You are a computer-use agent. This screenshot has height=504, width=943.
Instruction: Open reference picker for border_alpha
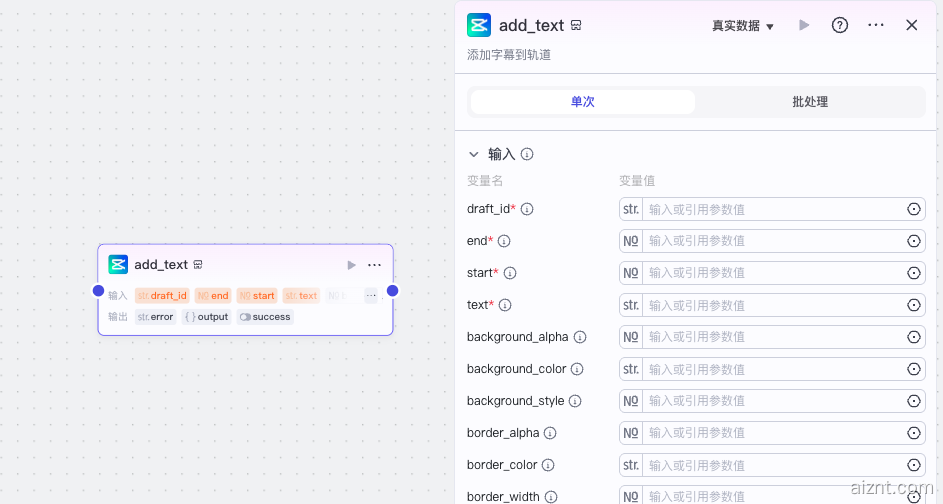[x=914, y=433]
